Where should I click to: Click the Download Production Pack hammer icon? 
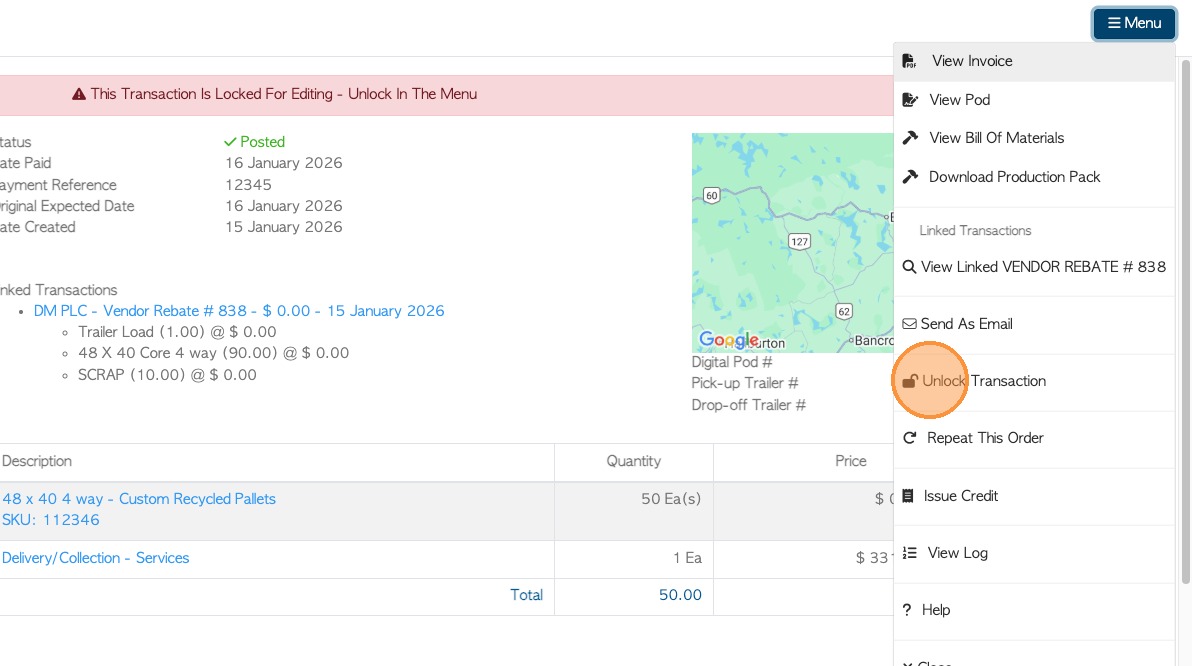910,177
